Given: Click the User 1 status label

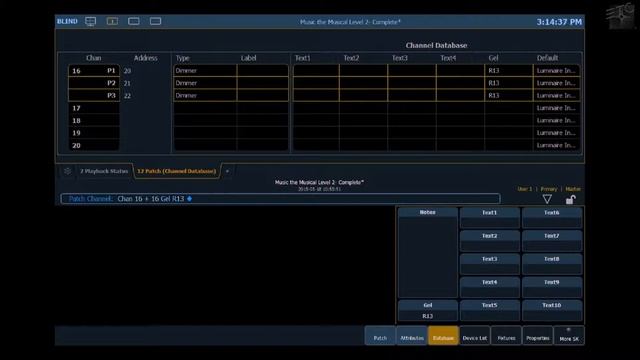Looking at the screenshot, I should pyautogui.click(x=525, y=189).
